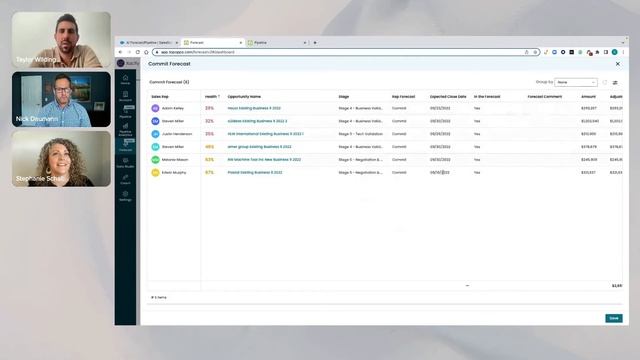This screenshot has height=360, width=640.
Task: Click Taylor's video thumbnail
Action: pos(61,40)
